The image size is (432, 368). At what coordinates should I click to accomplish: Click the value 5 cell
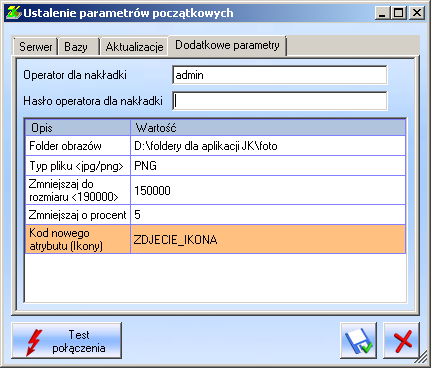[268, 215]
